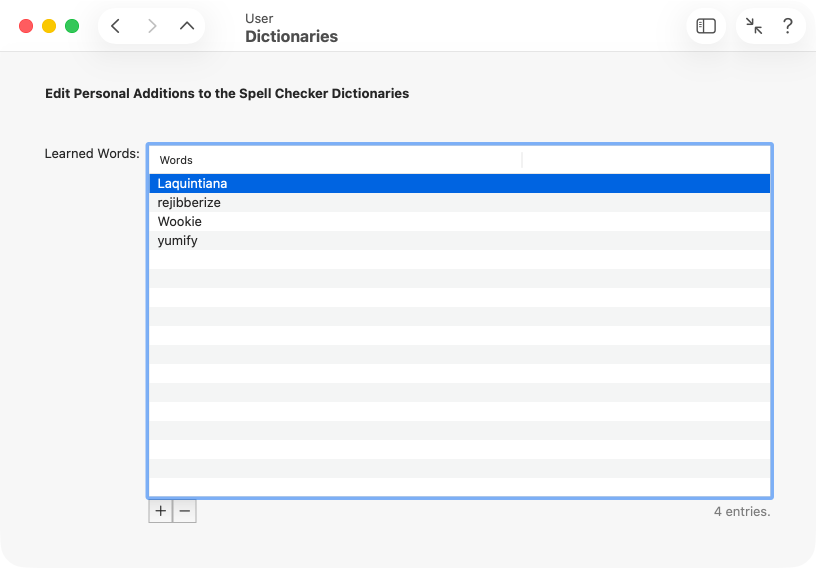Close the Dictionaries window

(26, 26)
